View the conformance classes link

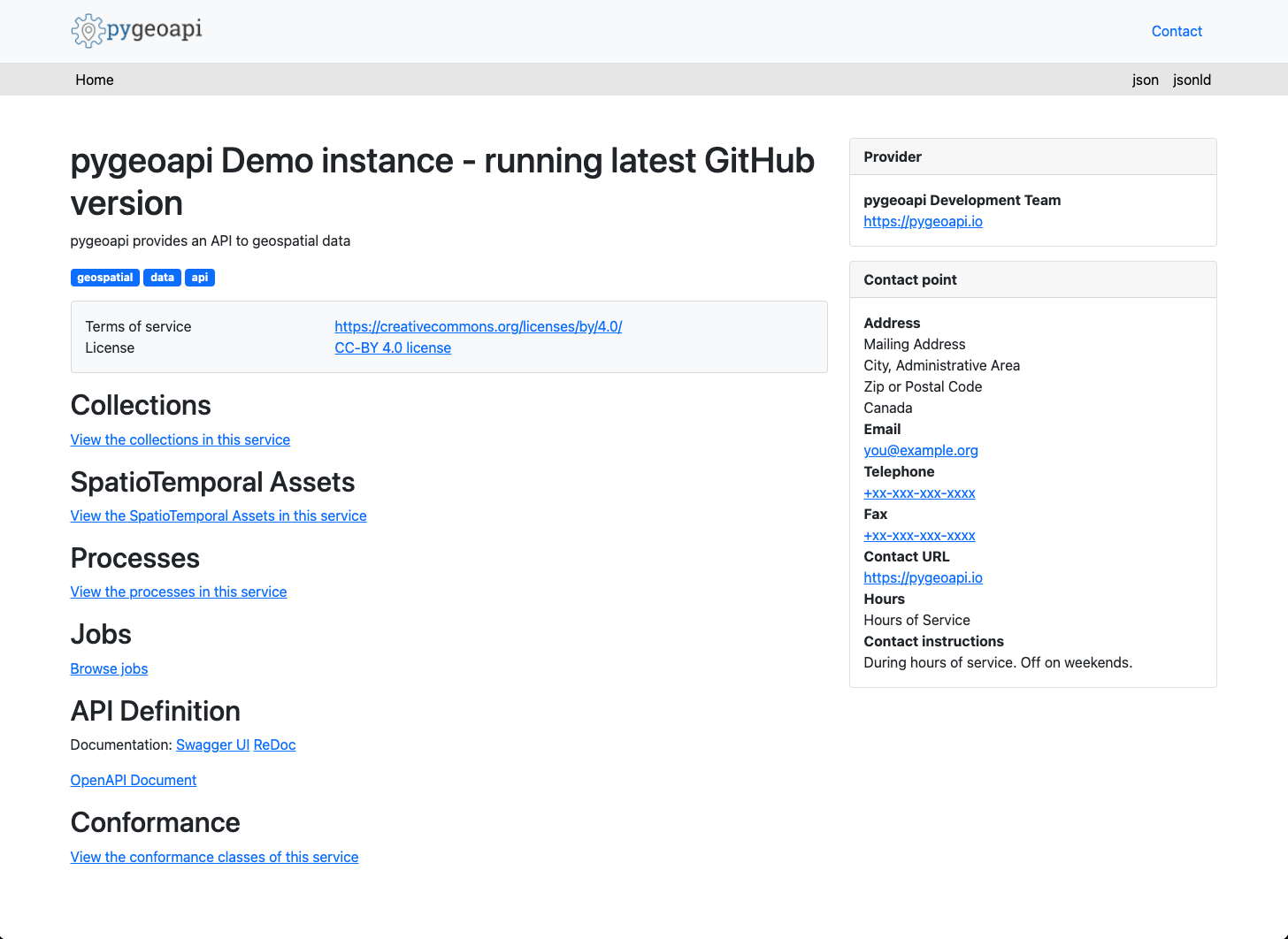tap(214, 857)
